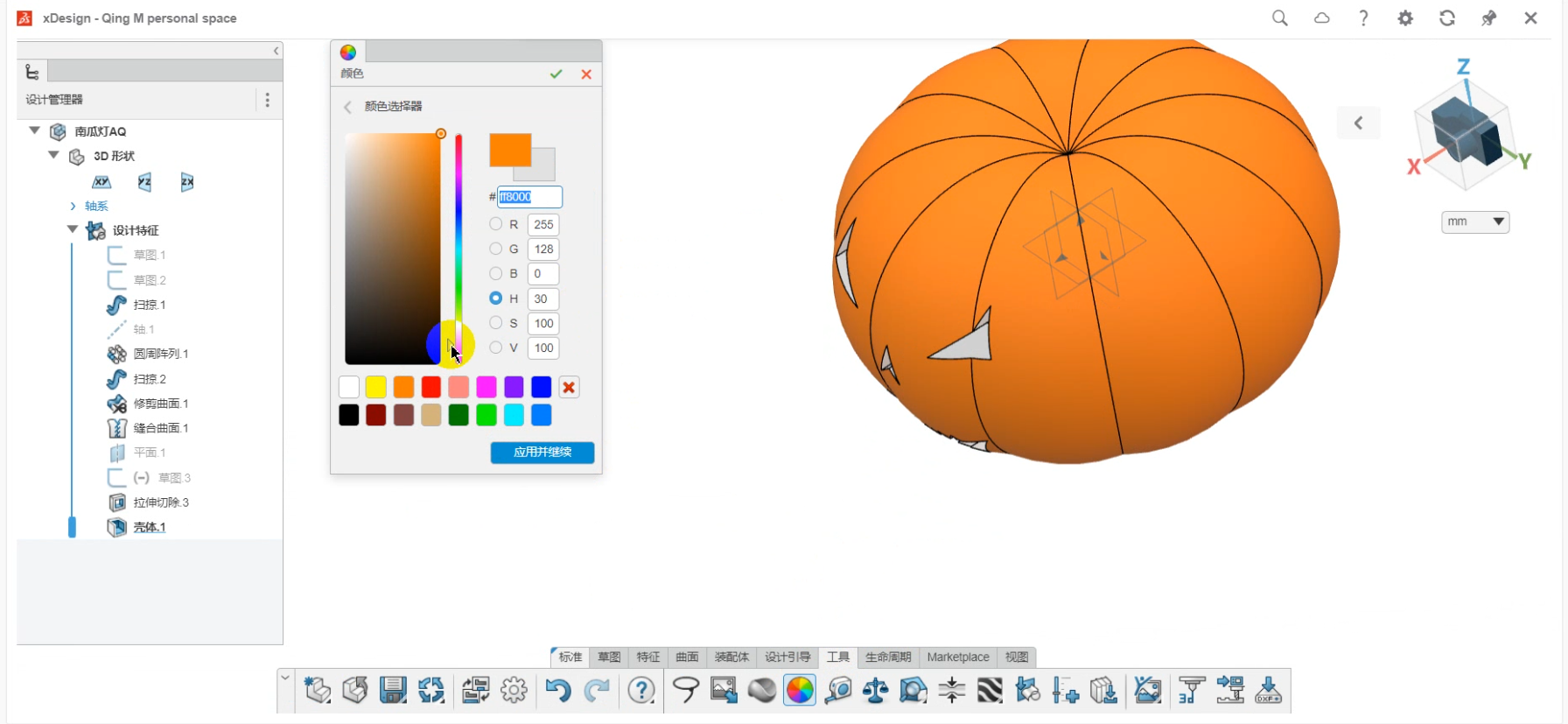Open the mm units dropdown
This screenshot has height=724, width=1568.
pyautogui.click(x=1475, y=221)
